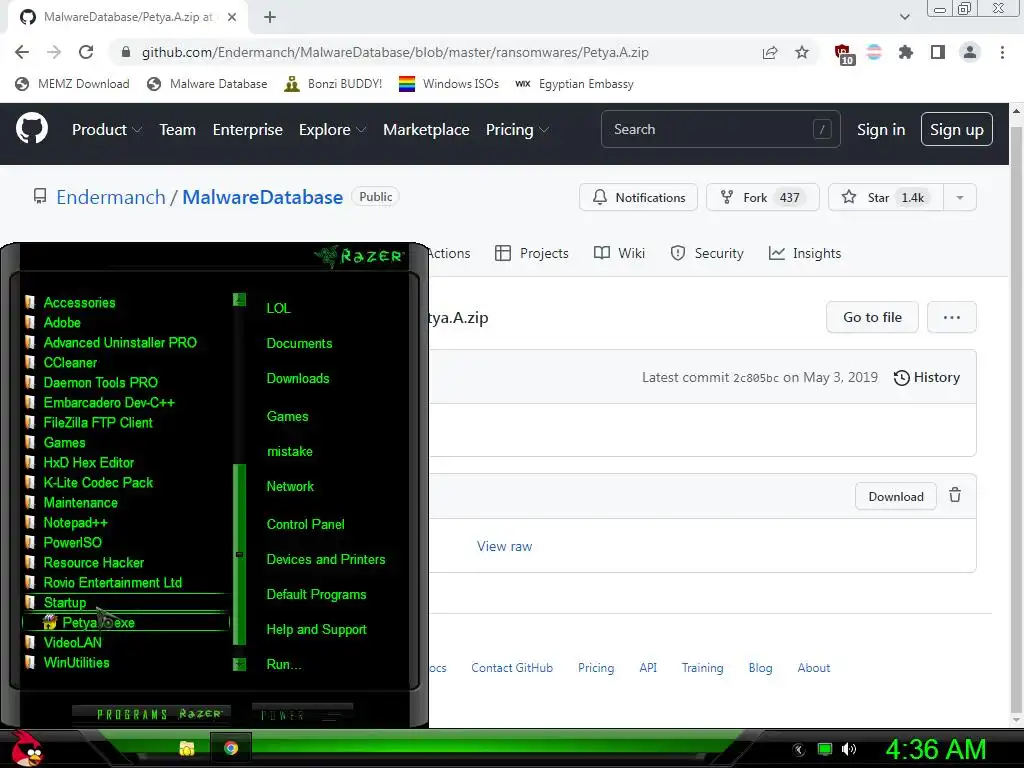Open a new browser tab

pyautogui.click(x=270, y=17)
